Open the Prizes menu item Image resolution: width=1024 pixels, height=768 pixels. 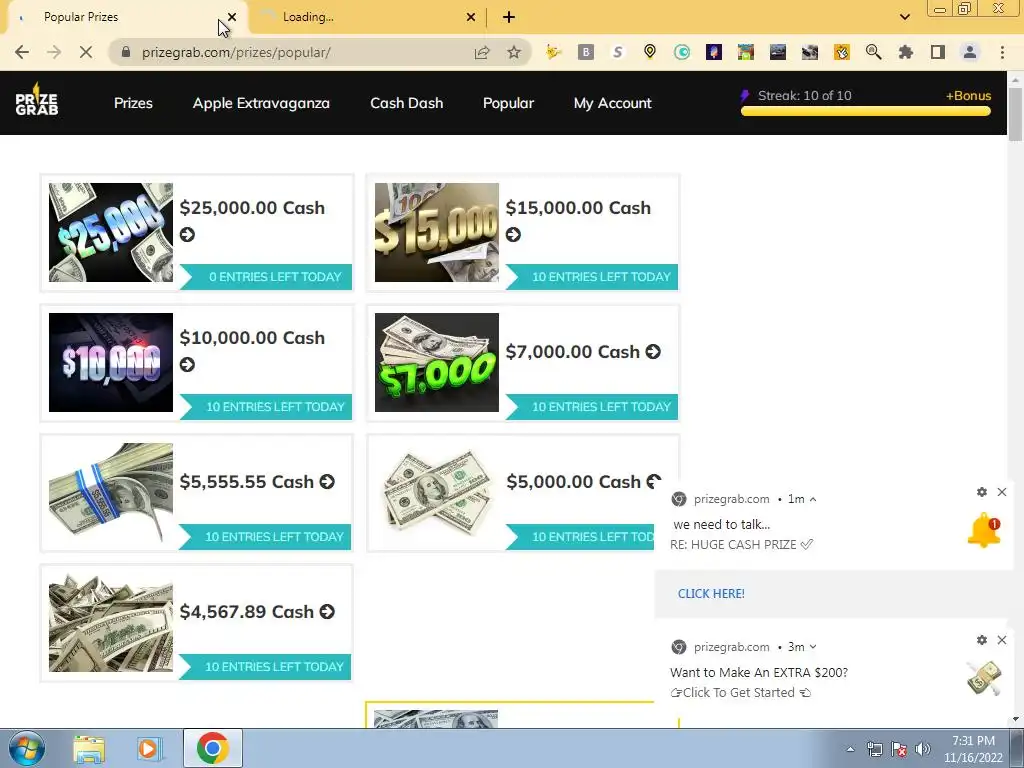point(133,103)
